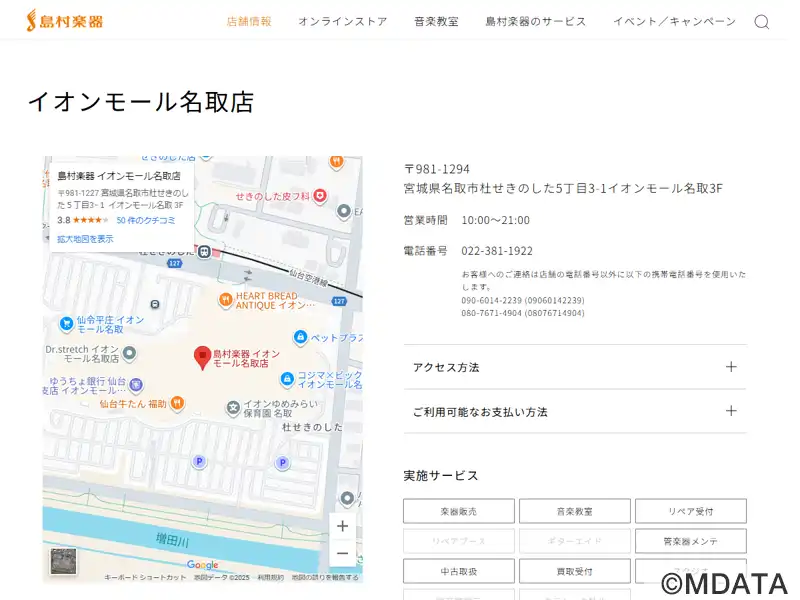The width and height of the screenshot is (800, 600).
Task: Open the 50 件のクチコミ reviews link
Action: tap(146, 220)
